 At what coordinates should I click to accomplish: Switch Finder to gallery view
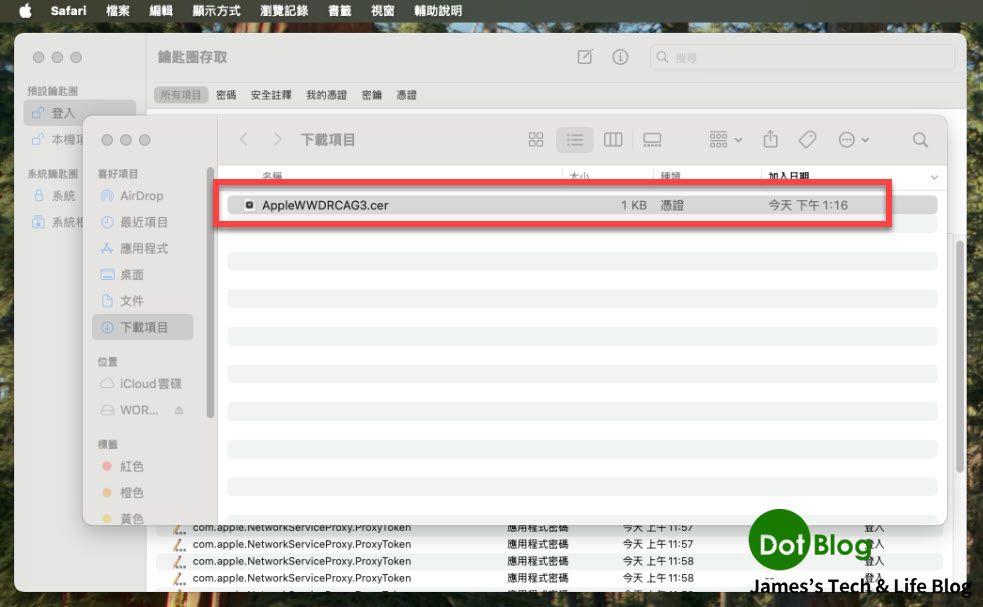(652, 140)
